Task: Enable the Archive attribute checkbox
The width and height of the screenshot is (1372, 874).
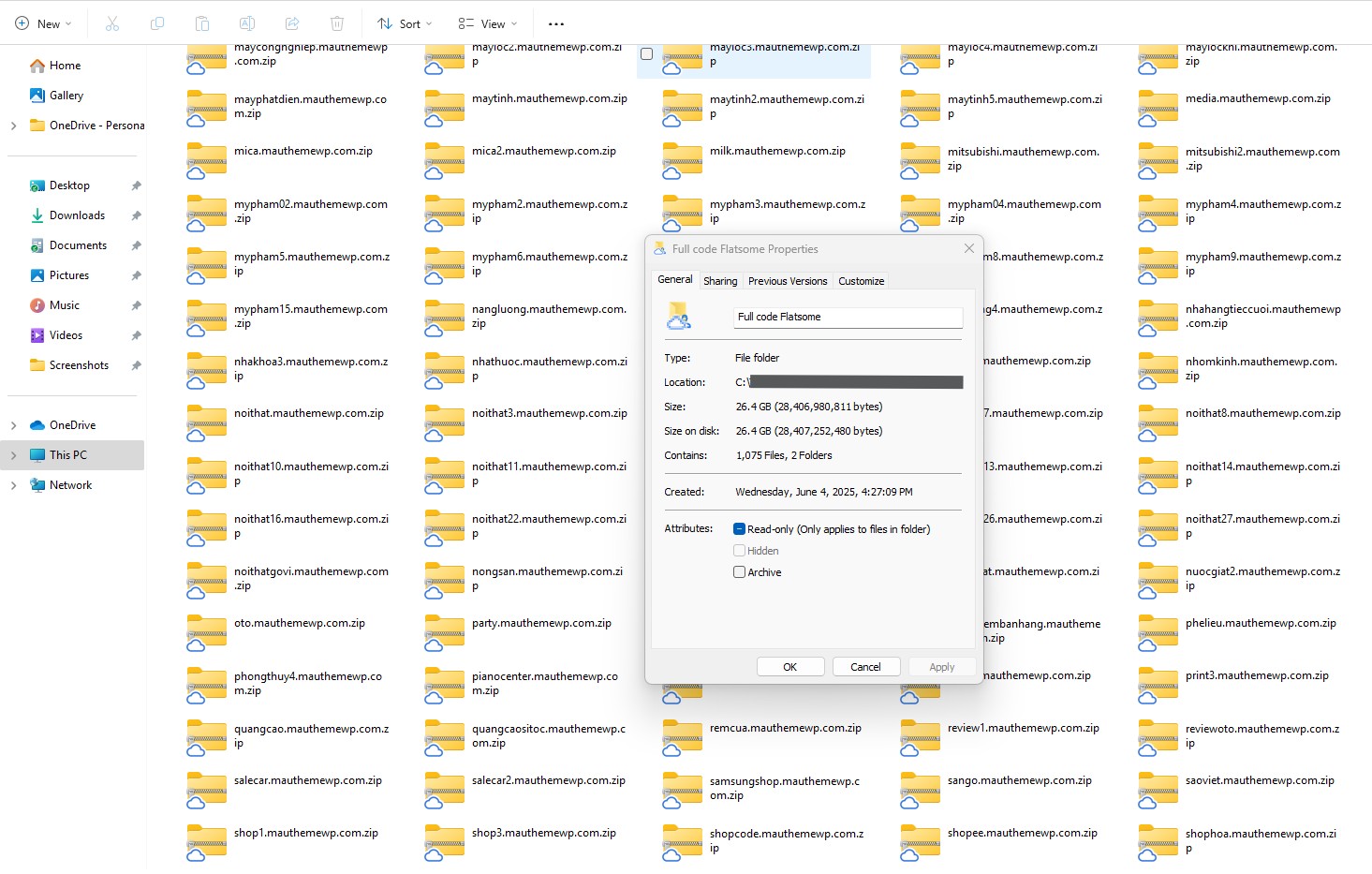Action: pos(739,572)
